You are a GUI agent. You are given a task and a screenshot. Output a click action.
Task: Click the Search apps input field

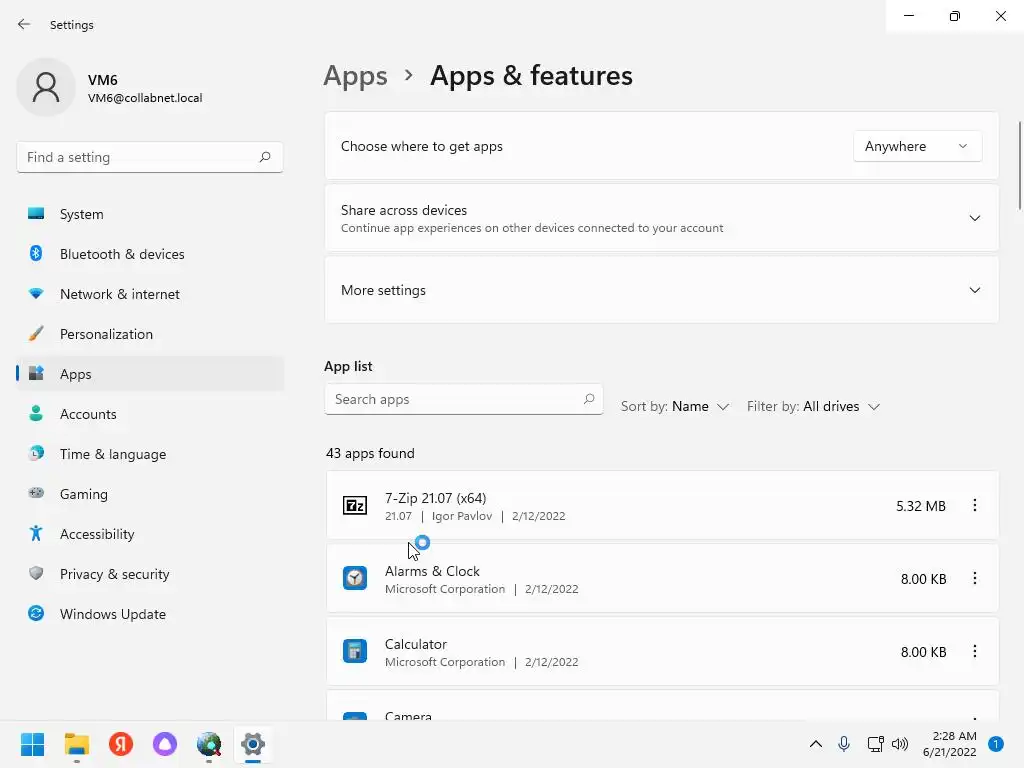[x=455, y=399]
